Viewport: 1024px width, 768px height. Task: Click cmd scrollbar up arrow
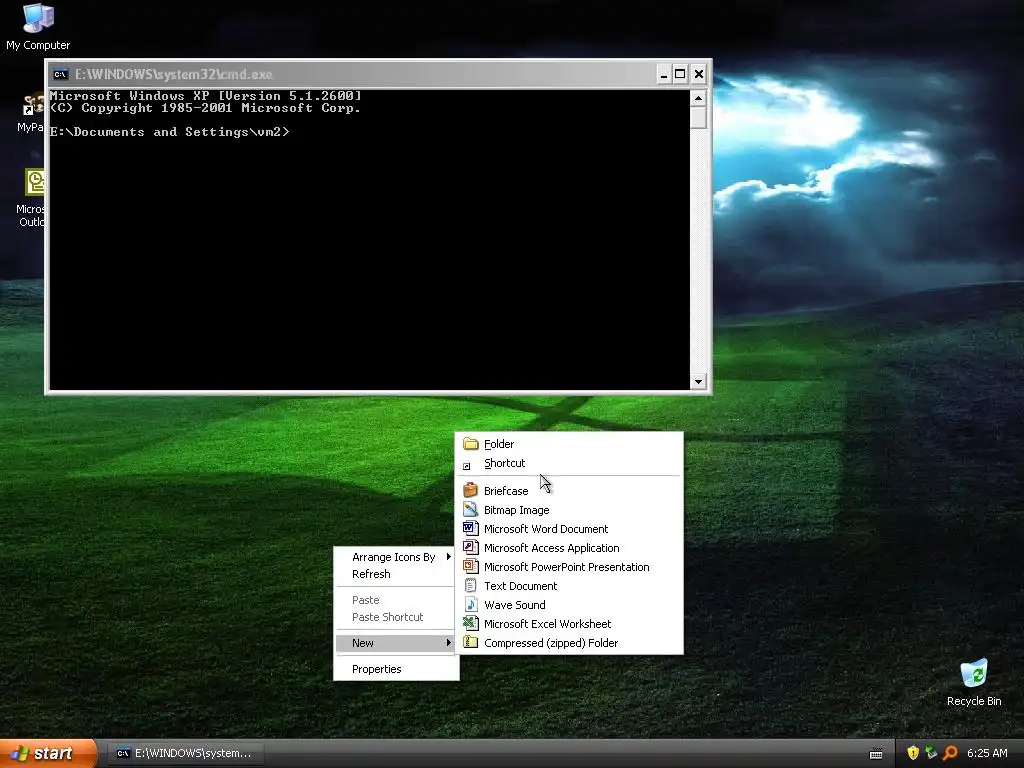698,99
